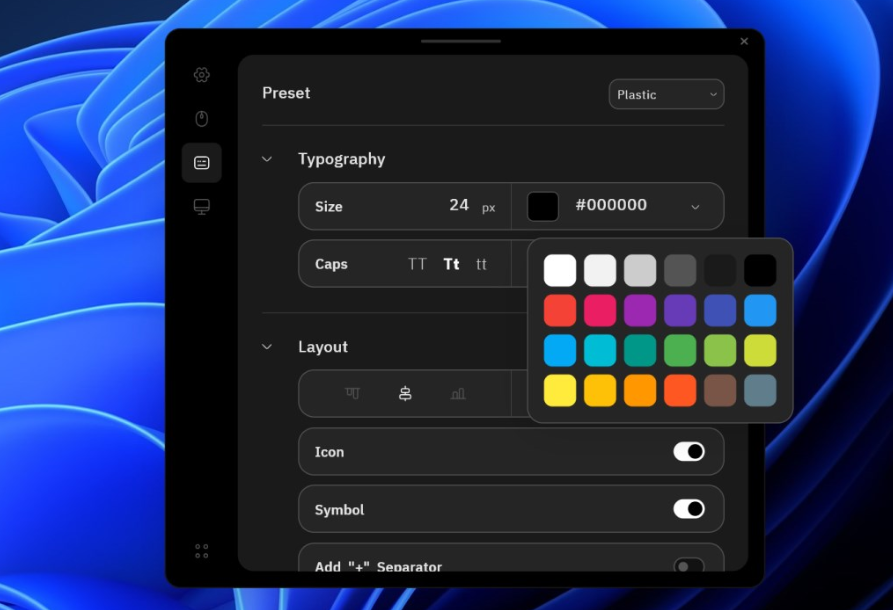The width and height of the screenshot is (893, 610).
Task: Pick the pure black palette swatch
Action: [x=760, y=271]
